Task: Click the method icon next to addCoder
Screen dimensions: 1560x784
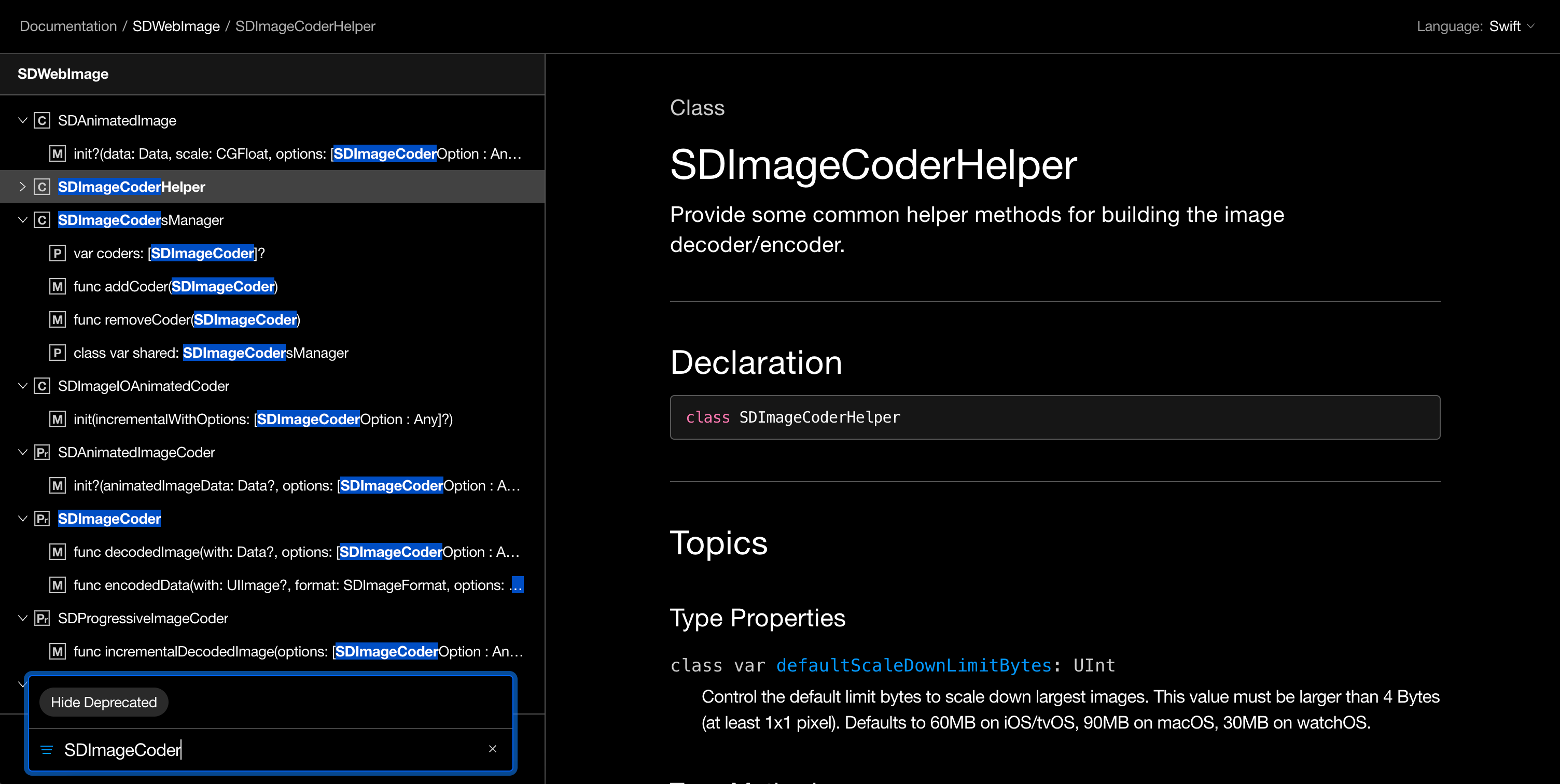Action: pos(57,286)
